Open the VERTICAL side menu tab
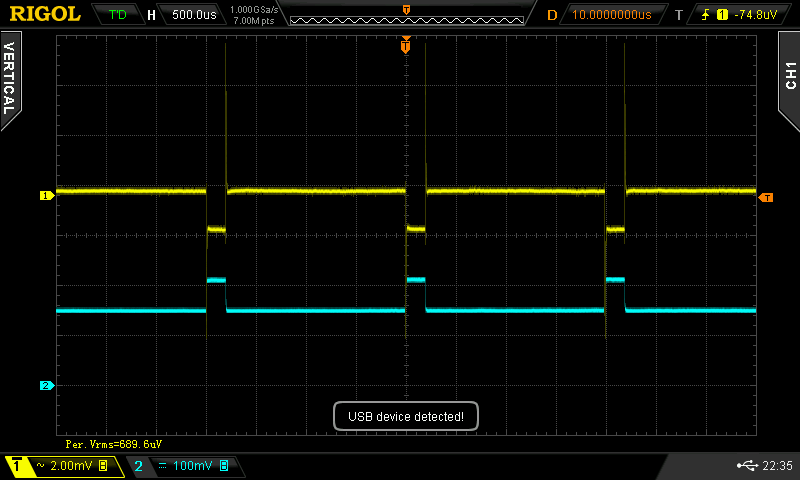This screenshot has height=480, width=800. click(x=10, y=79)
